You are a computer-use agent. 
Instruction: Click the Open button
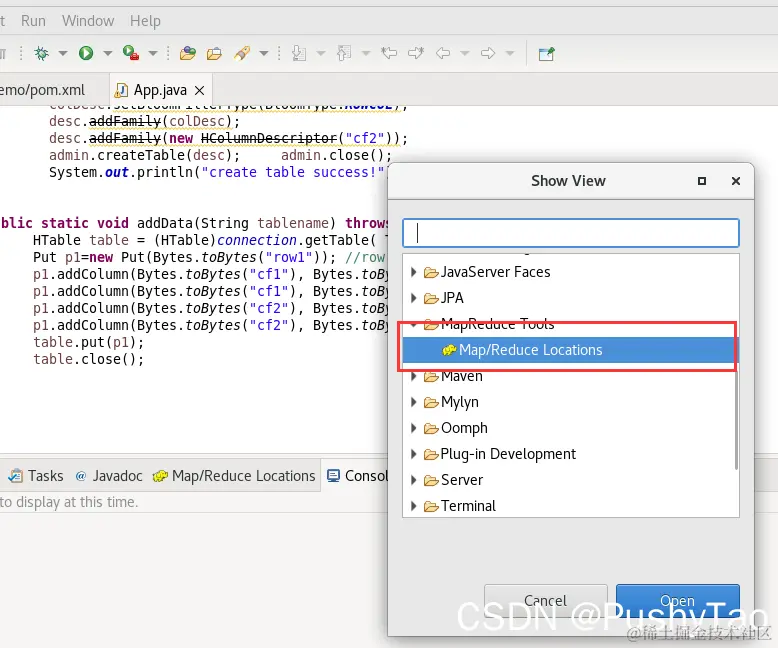coord(678,601)
